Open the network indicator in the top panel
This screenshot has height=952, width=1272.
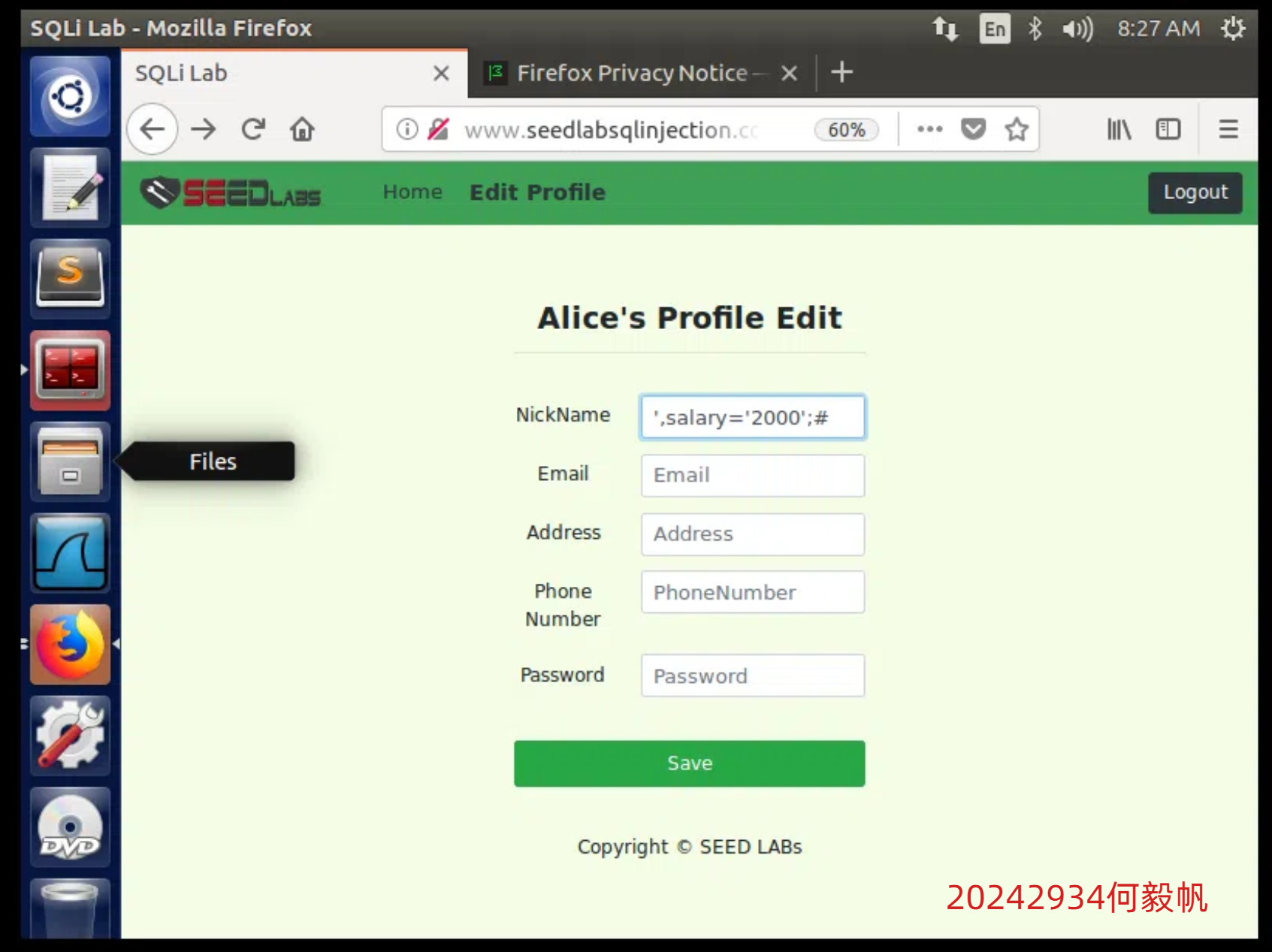point(945,29)
